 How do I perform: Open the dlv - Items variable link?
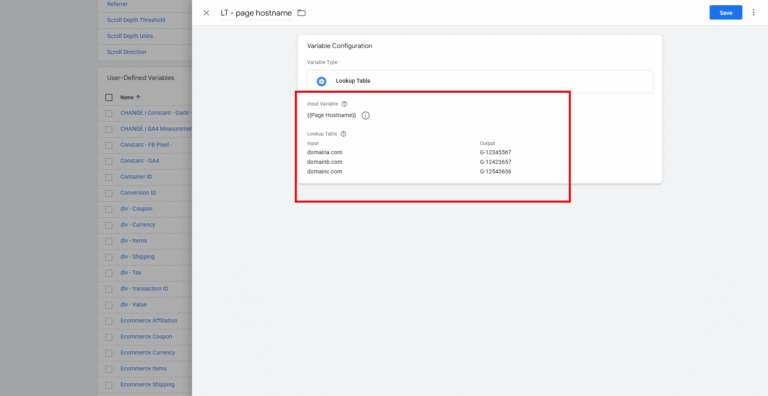pyautogui.click(x=133, y=241)
